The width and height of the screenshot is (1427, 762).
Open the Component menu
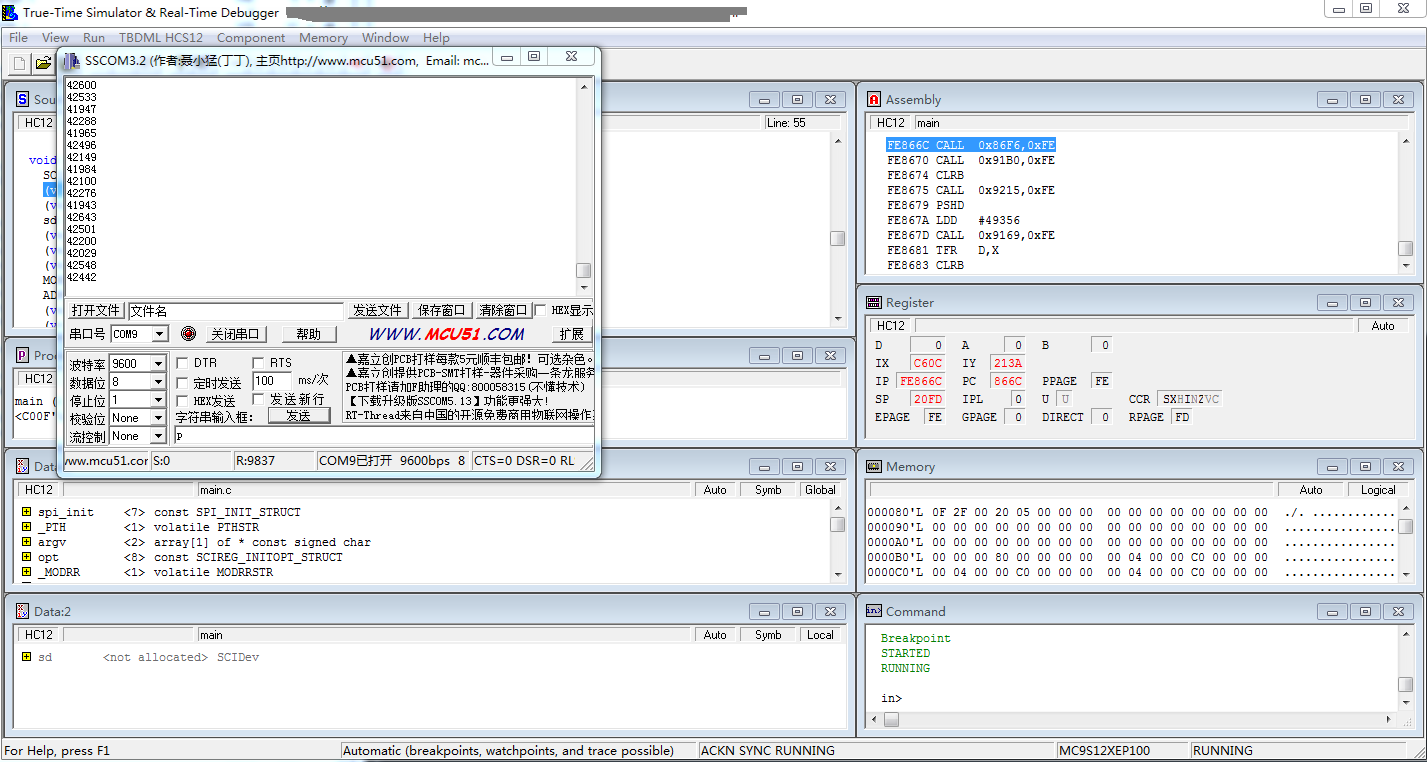[x=251, y=38]
